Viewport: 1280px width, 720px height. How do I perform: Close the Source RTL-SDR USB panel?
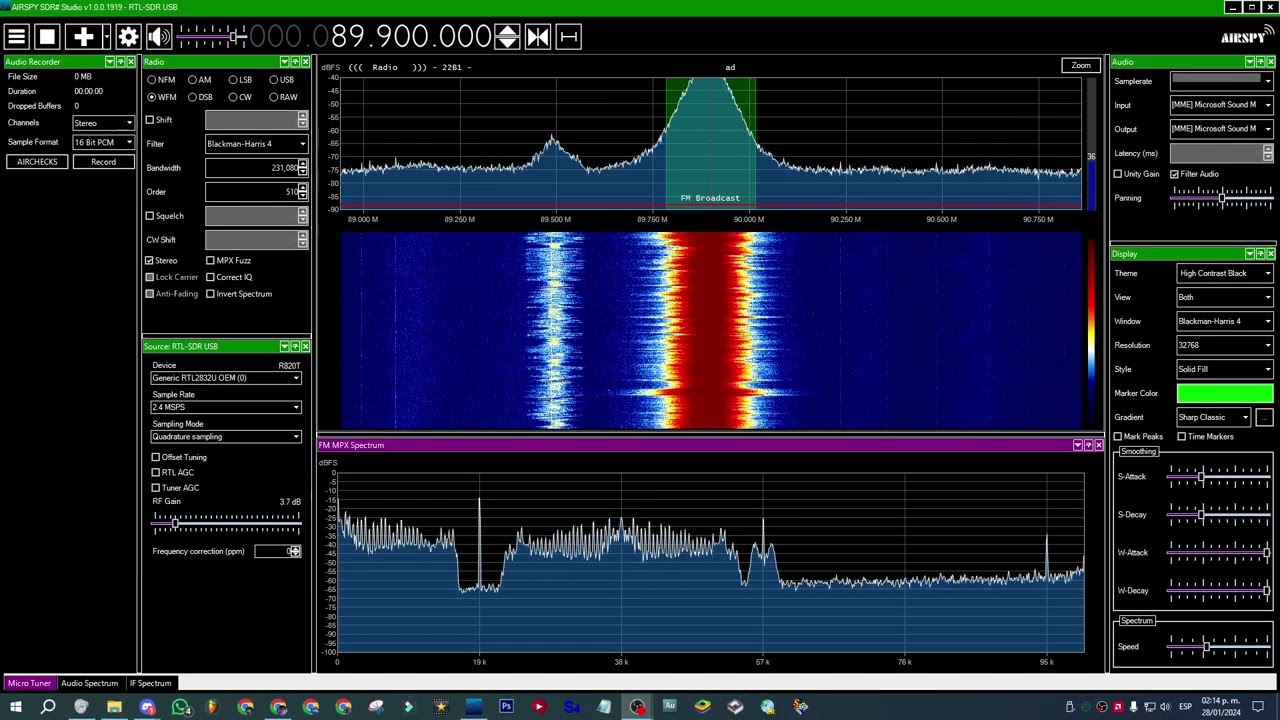point(305,346)
